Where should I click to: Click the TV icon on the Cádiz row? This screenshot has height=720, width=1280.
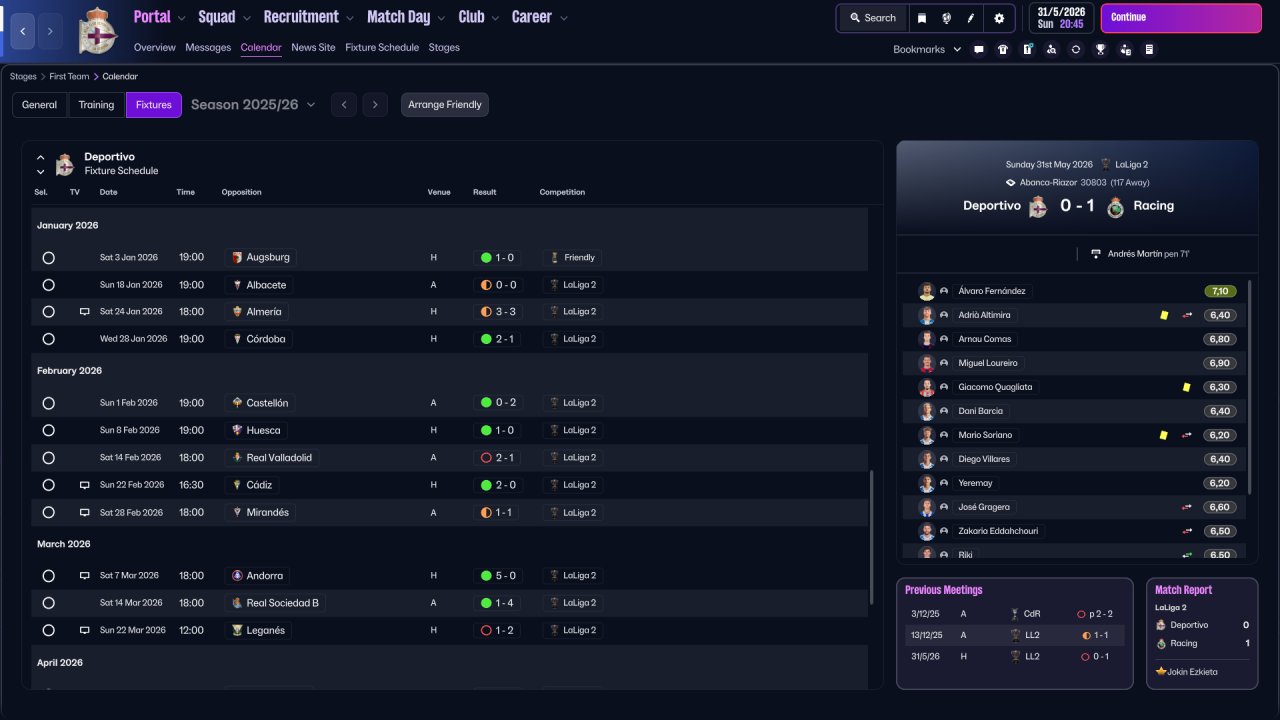[85, 485]
